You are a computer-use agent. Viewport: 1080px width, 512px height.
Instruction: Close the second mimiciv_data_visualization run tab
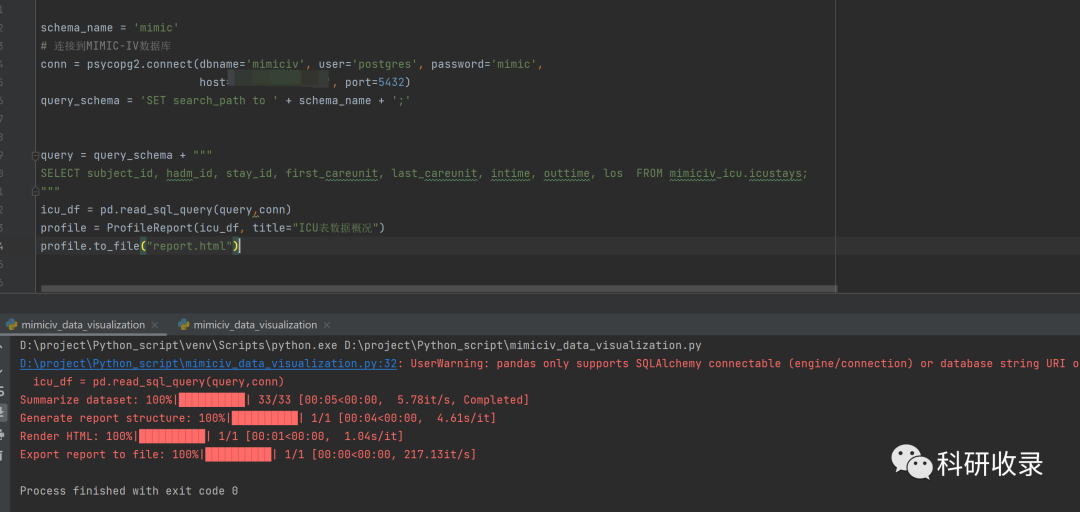point(326,325)
